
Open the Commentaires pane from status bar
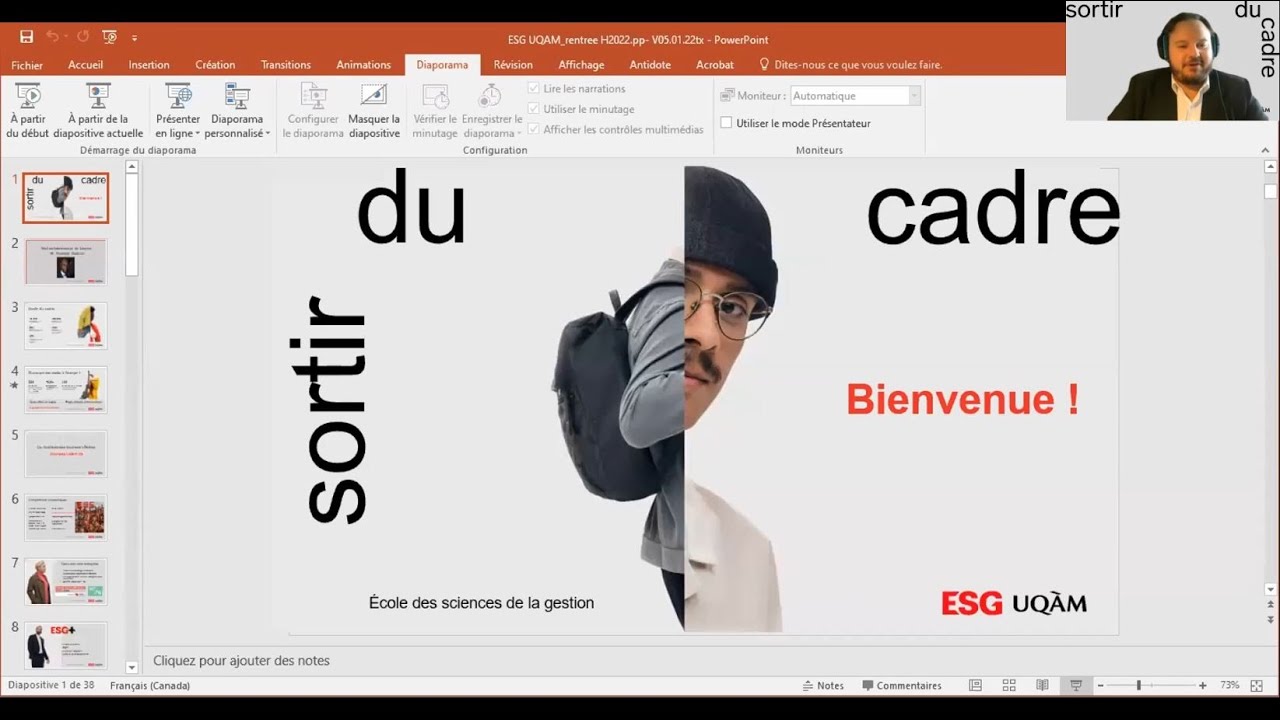point(902,686)
